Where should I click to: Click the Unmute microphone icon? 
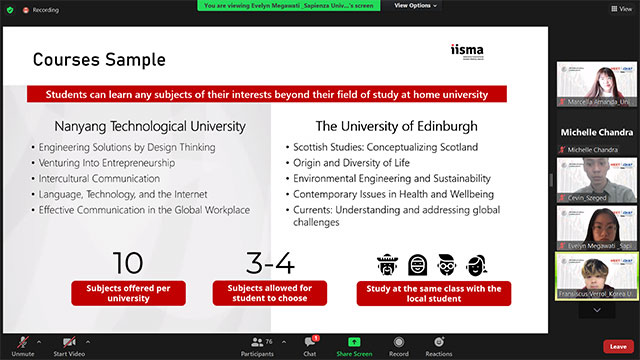(23, 342)
